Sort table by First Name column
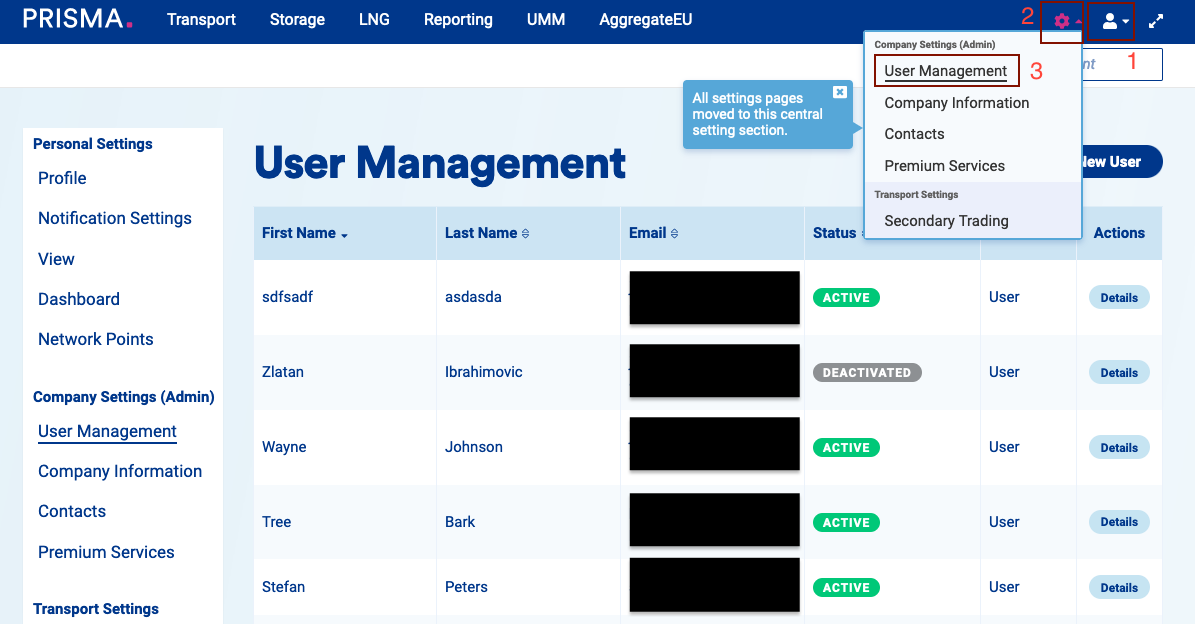Viewport: 1195px width, 624px height. point(304,233)
